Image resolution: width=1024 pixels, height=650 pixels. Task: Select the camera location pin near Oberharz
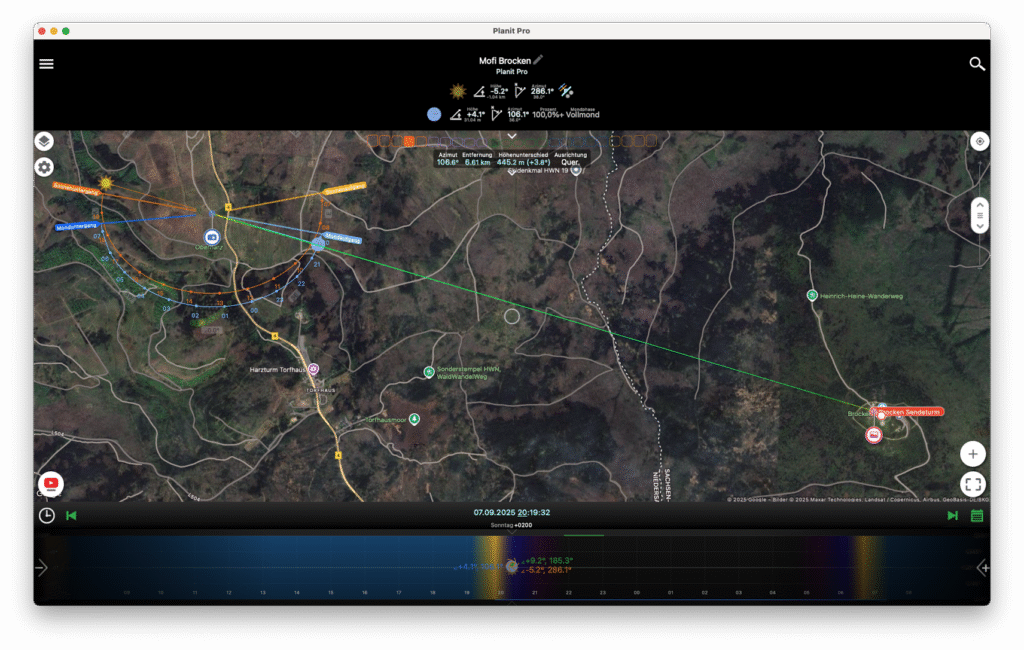click(212, 237)
